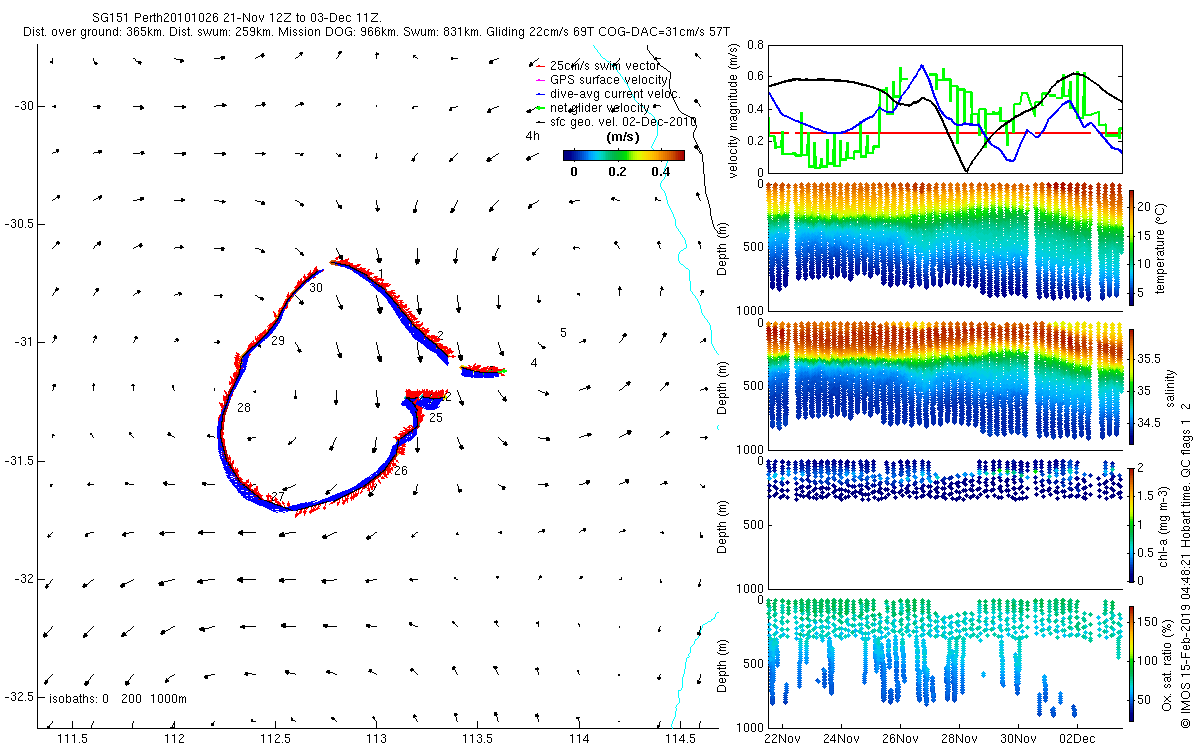Click the 02Dec tick on time axis

coord(1080,738)
